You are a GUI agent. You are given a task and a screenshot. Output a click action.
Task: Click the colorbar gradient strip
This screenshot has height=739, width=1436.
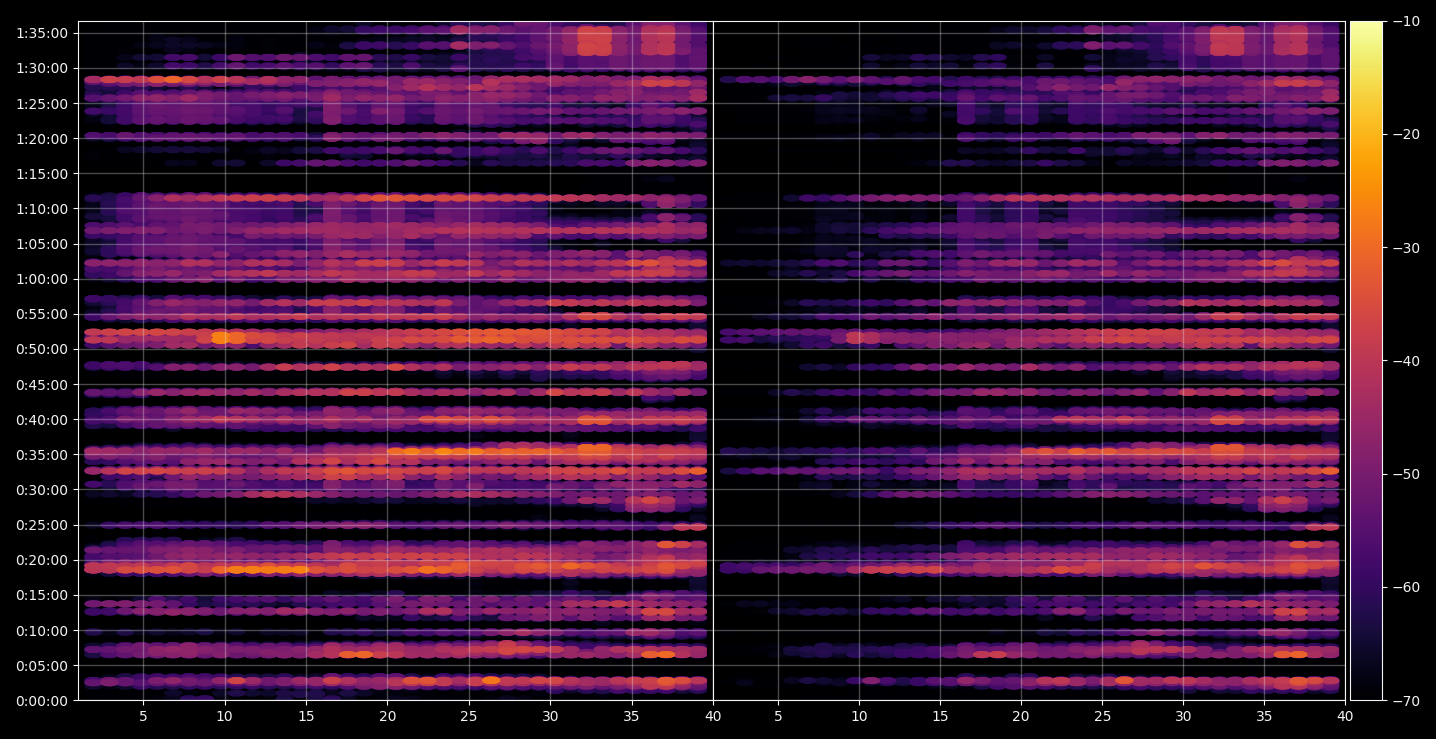[x=1366, y=361]
